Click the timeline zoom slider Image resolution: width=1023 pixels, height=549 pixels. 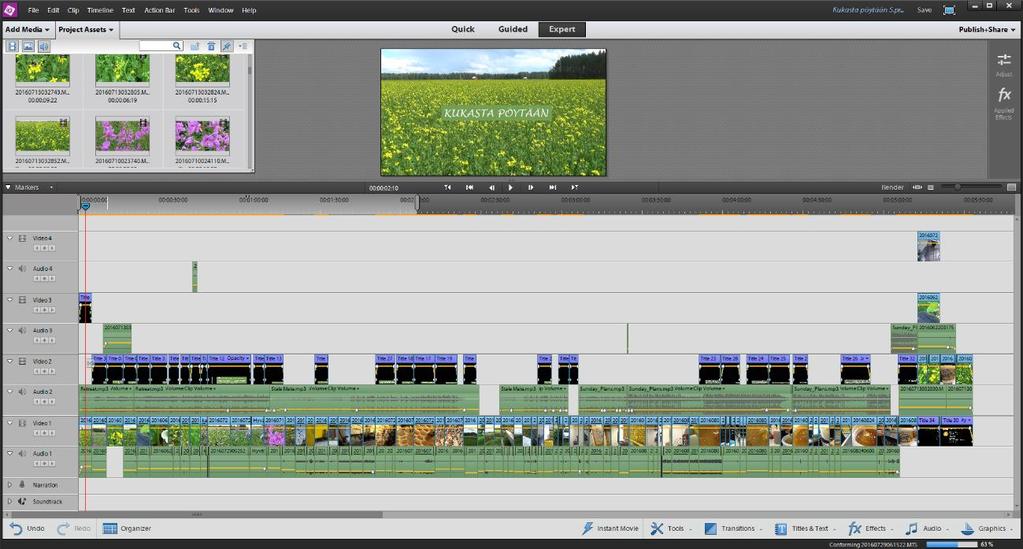tap(971, 187)
